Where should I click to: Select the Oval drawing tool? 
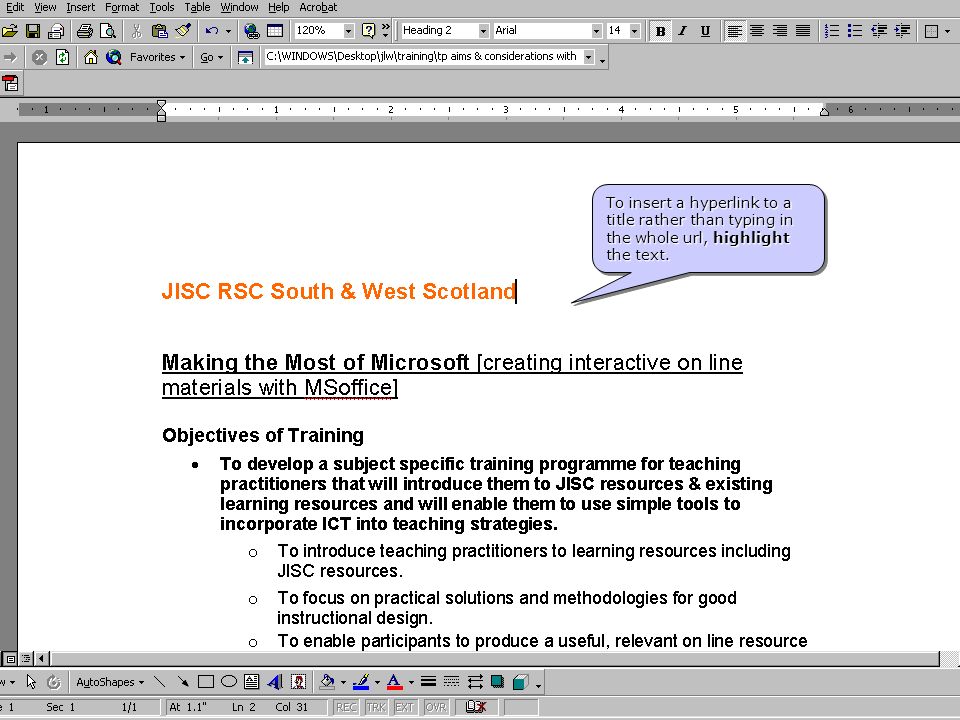click(x=229, y=681)
